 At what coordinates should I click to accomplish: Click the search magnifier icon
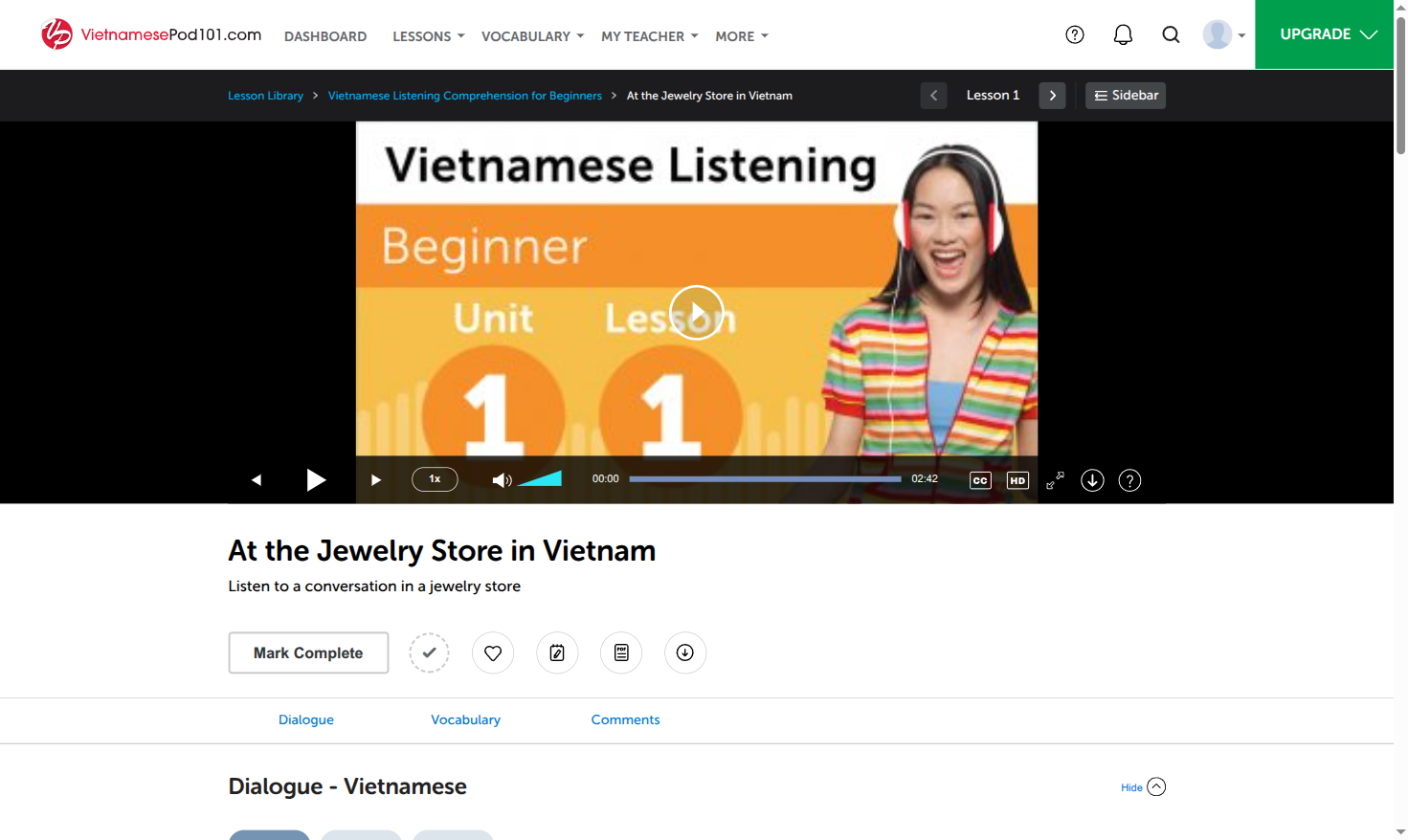click(x=1171, y=34)
